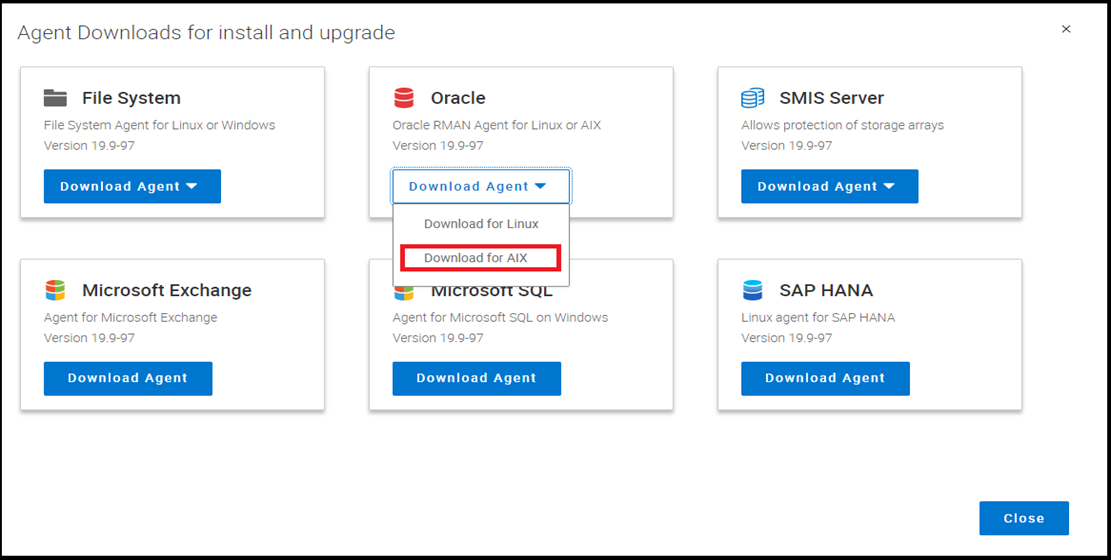The height and width of the screenshot is (560, 1111).
Task: Click the File System folder icon
Action: 55,98
